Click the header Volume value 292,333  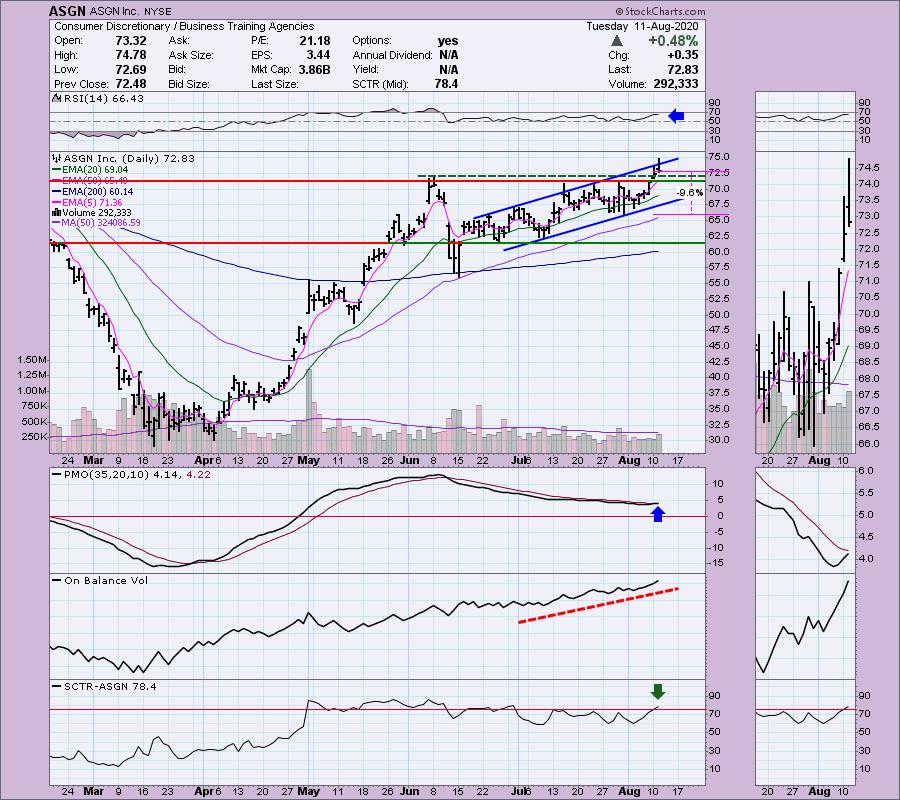[x=676, y=84]
